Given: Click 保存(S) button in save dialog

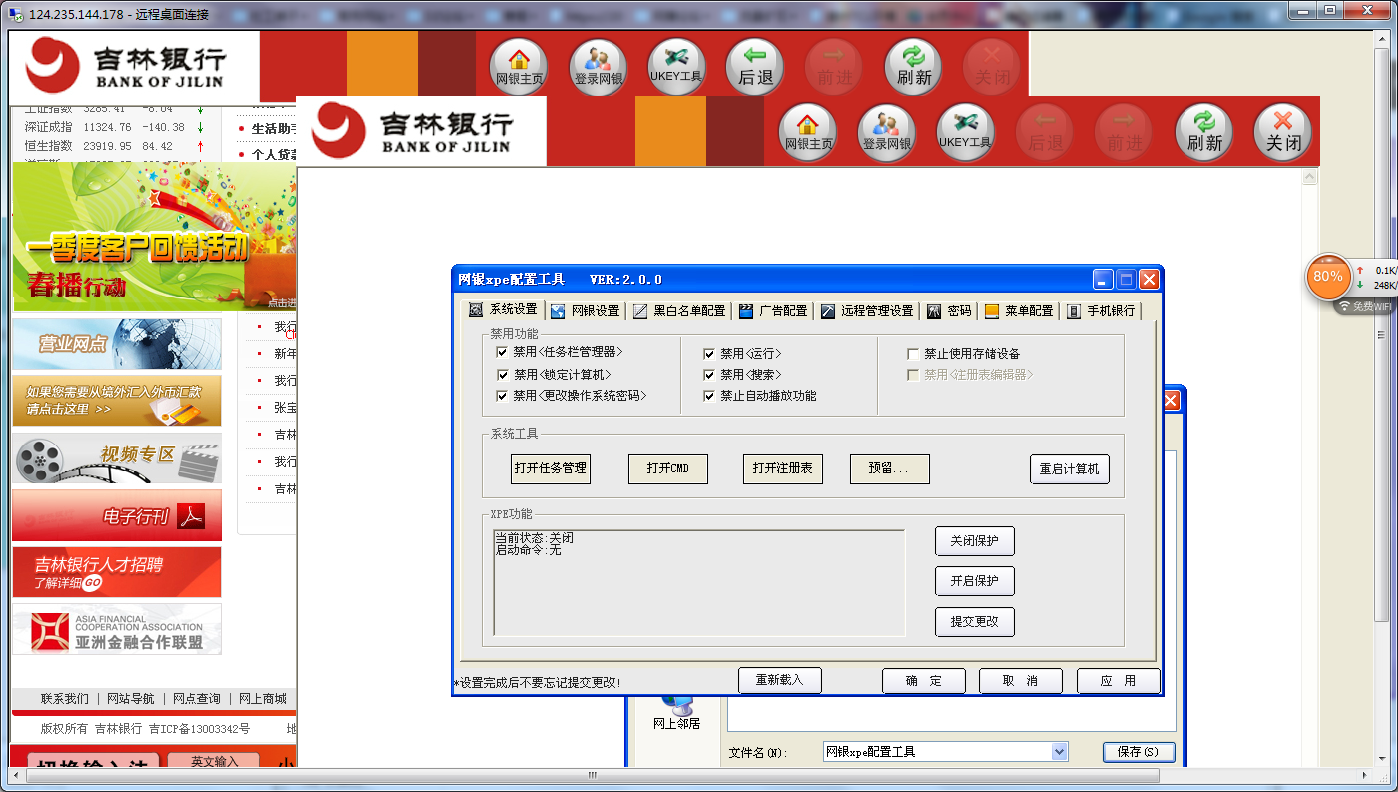Looking at the screenshot, I should click(x=1139, y=752).
